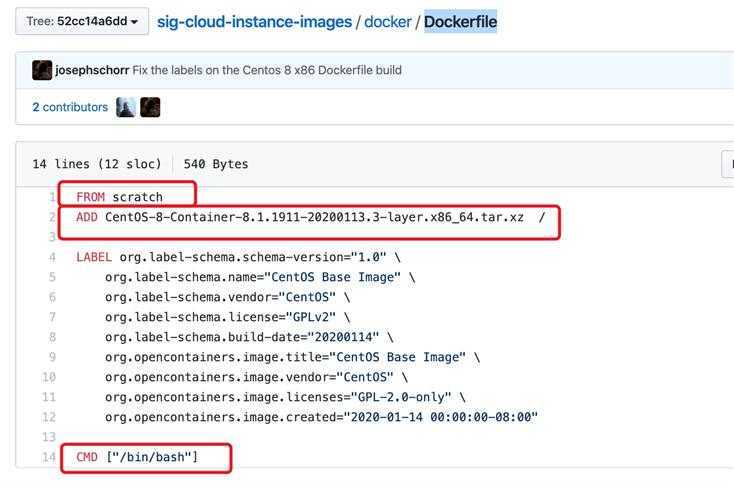The image size is (734, 488).
Task: Click the FROM scratch code line
Action: (x=119, y=197)
